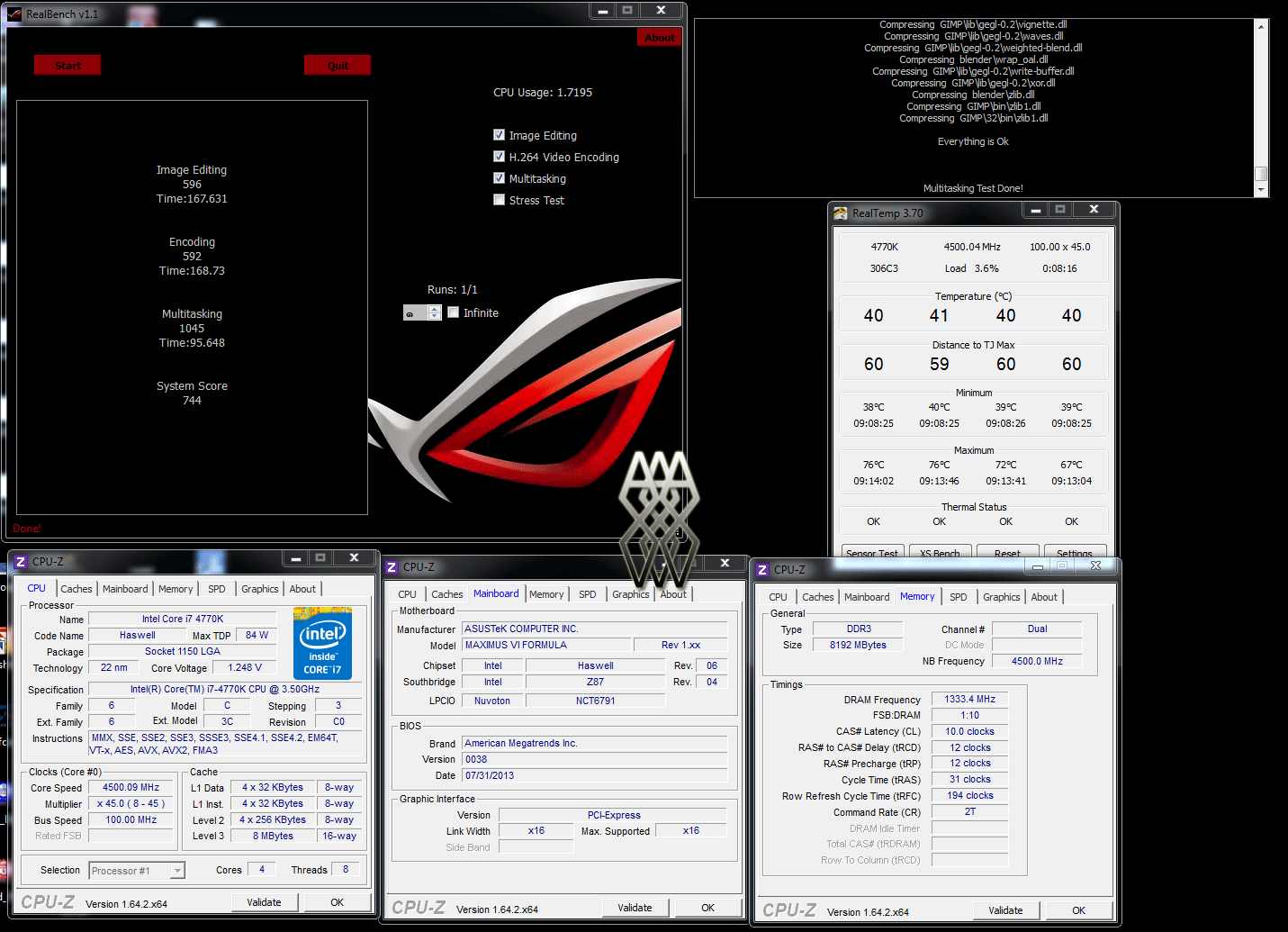This screenshot has height=932, width=1288.
Task: Click OK in the middle CPU-Z window
Action: click(707, 908)
